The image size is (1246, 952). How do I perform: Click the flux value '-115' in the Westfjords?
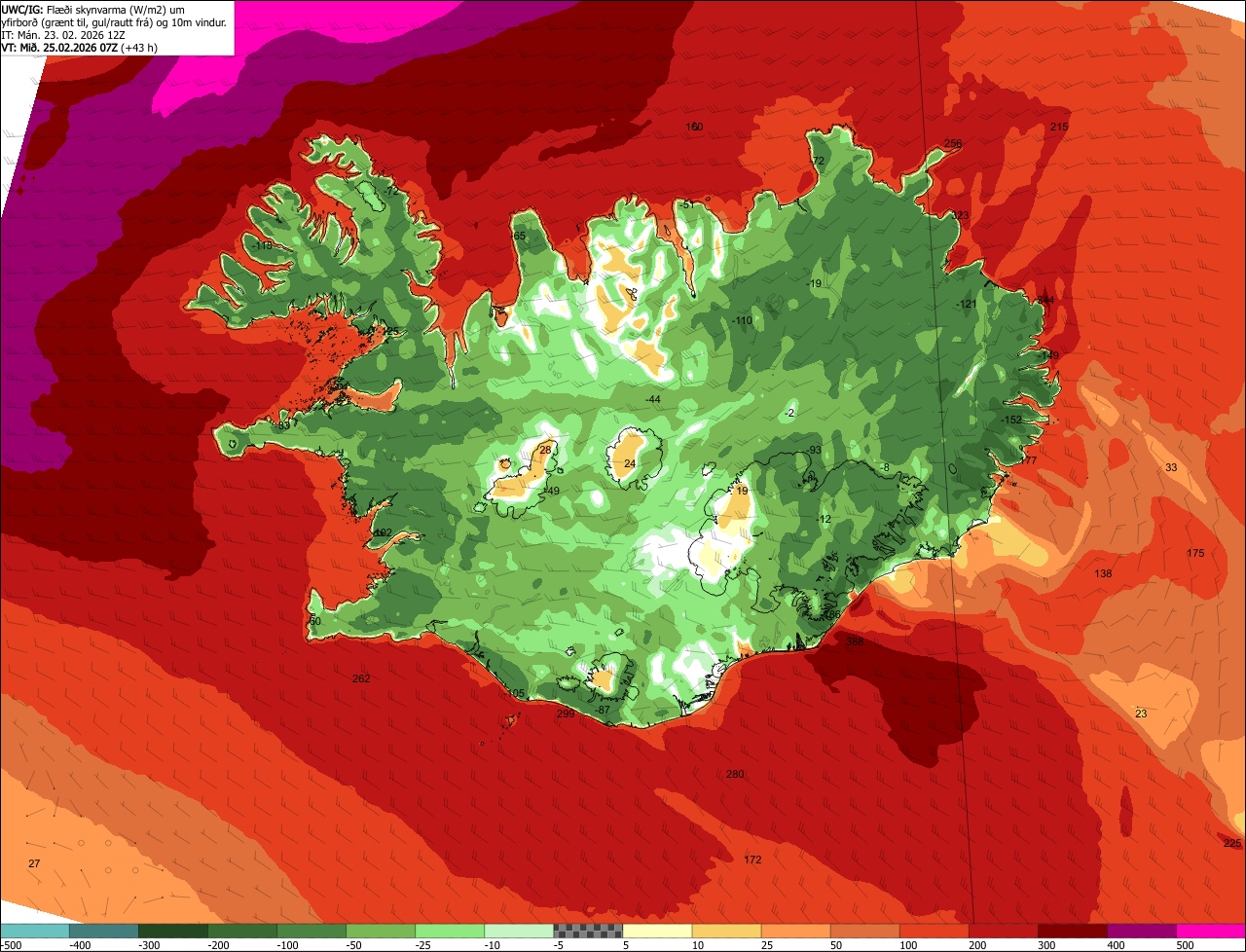262,246
